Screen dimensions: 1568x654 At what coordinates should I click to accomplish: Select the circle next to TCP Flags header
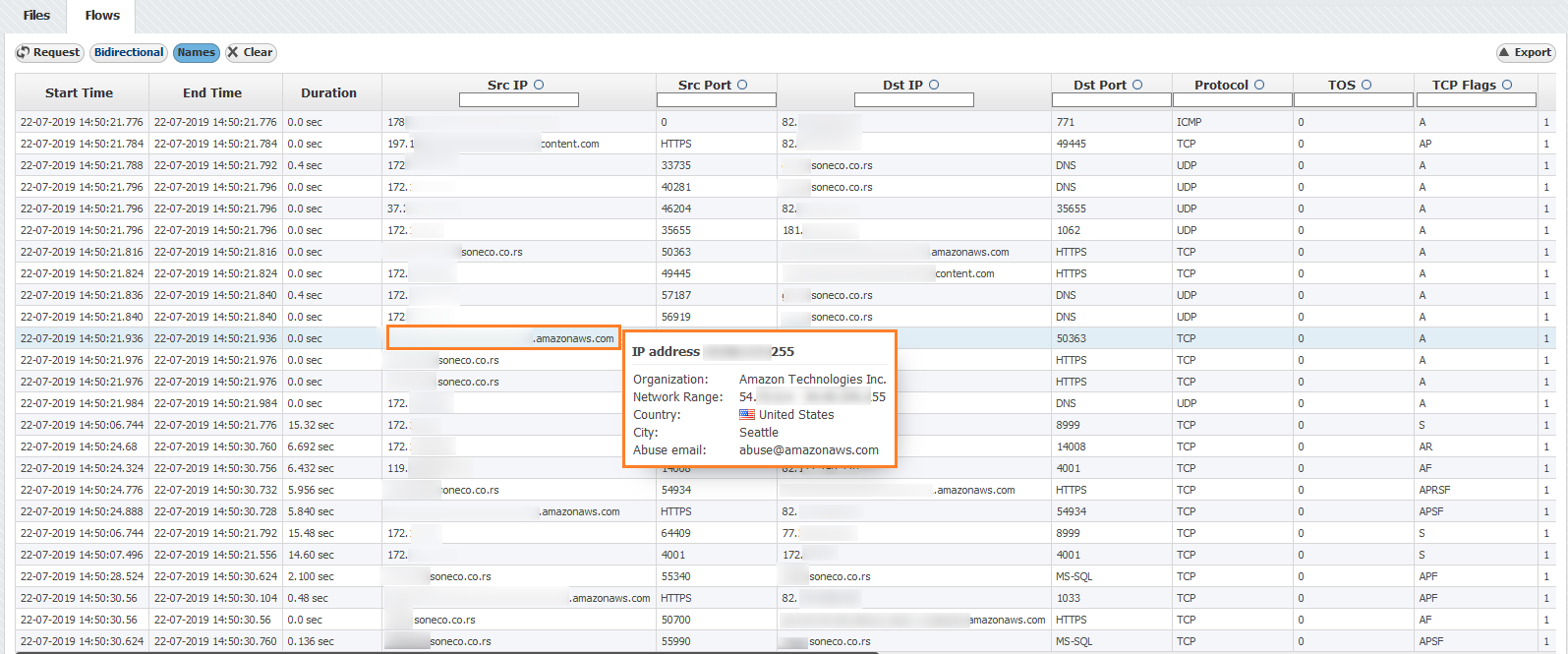click(x=1507, y=86)
